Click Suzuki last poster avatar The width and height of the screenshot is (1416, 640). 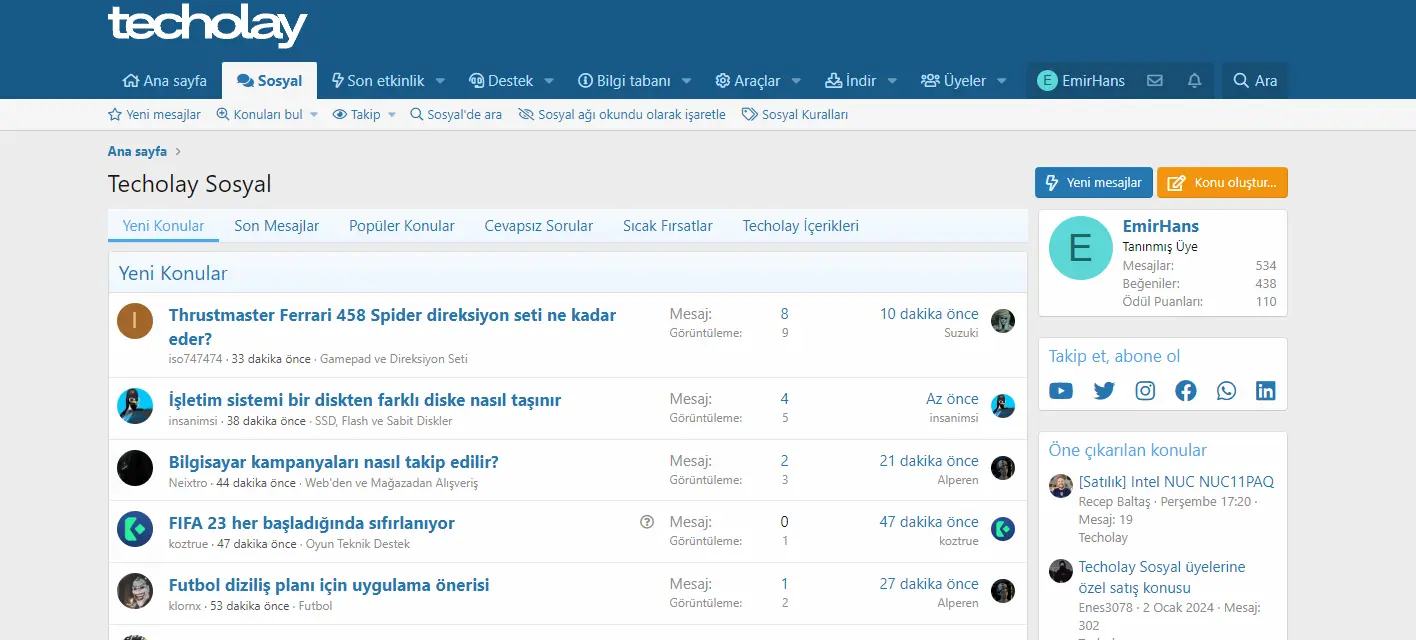(1003, 321)
